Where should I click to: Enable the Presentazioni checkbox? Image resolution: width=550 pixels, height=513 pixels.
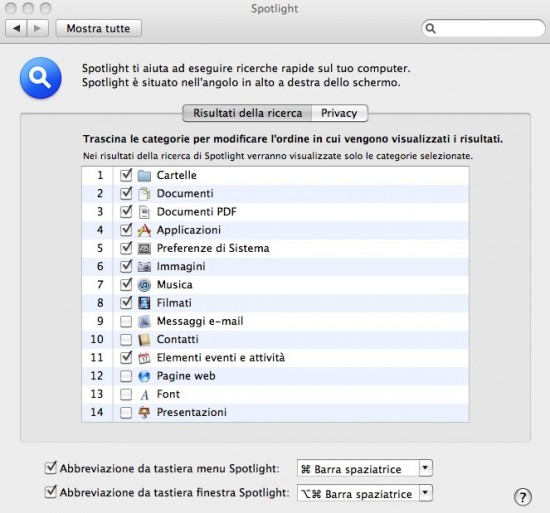(x=126, y=413)
